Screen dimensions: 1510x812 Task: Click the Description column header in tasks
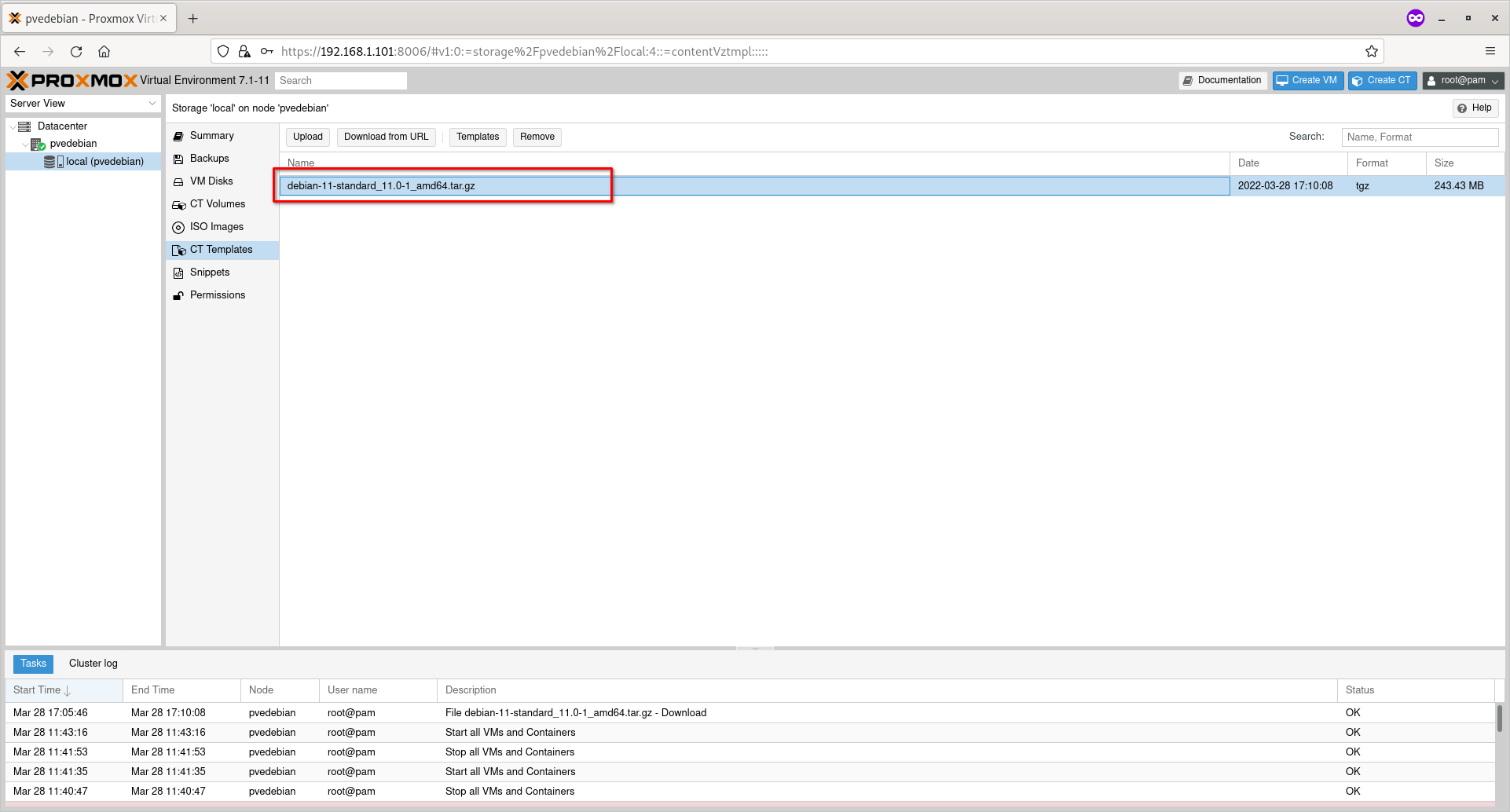(x=887, y=690)
